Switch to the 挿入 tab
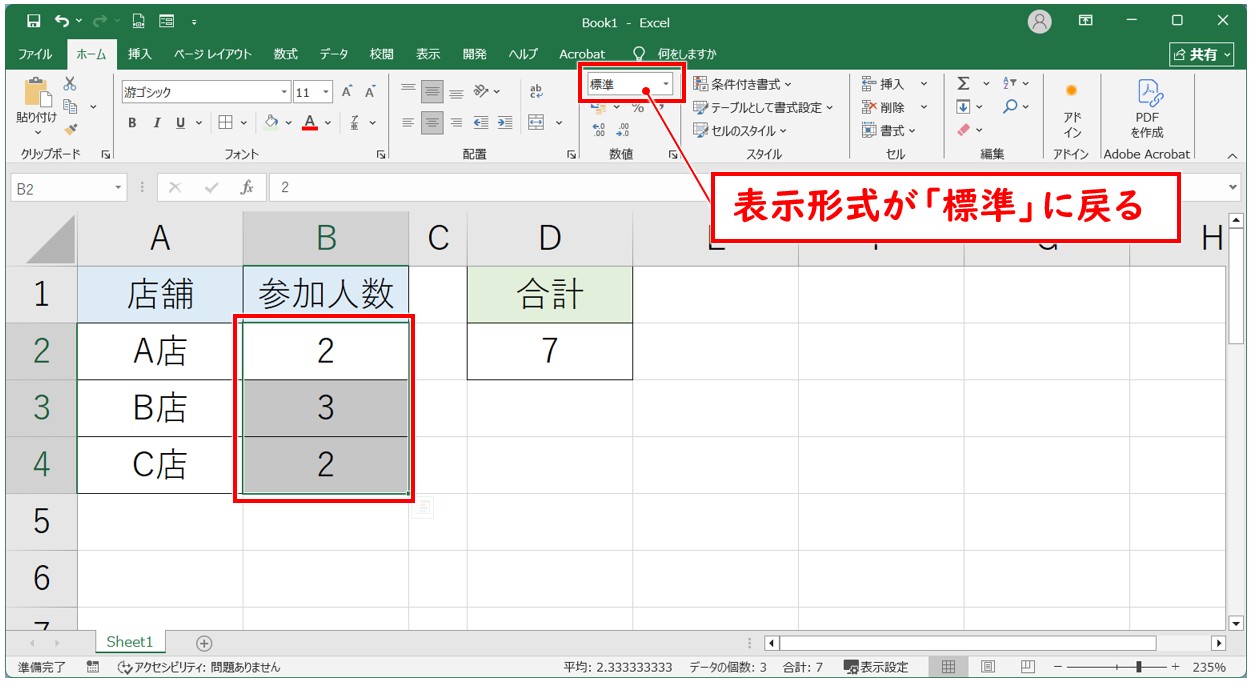 coord(140,54)
